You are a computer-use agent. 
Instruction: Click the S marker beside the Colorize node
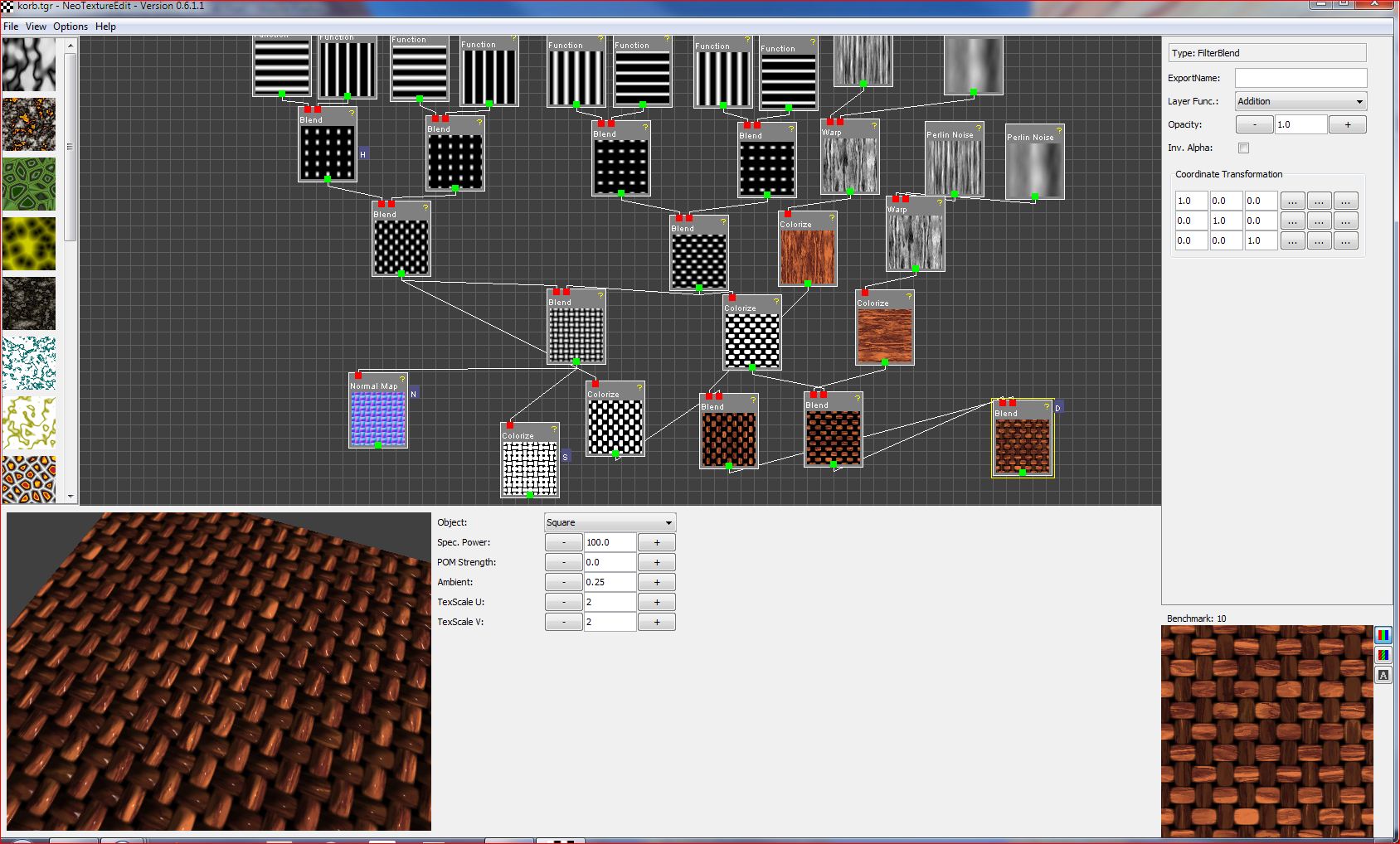(x=566, y=457)
